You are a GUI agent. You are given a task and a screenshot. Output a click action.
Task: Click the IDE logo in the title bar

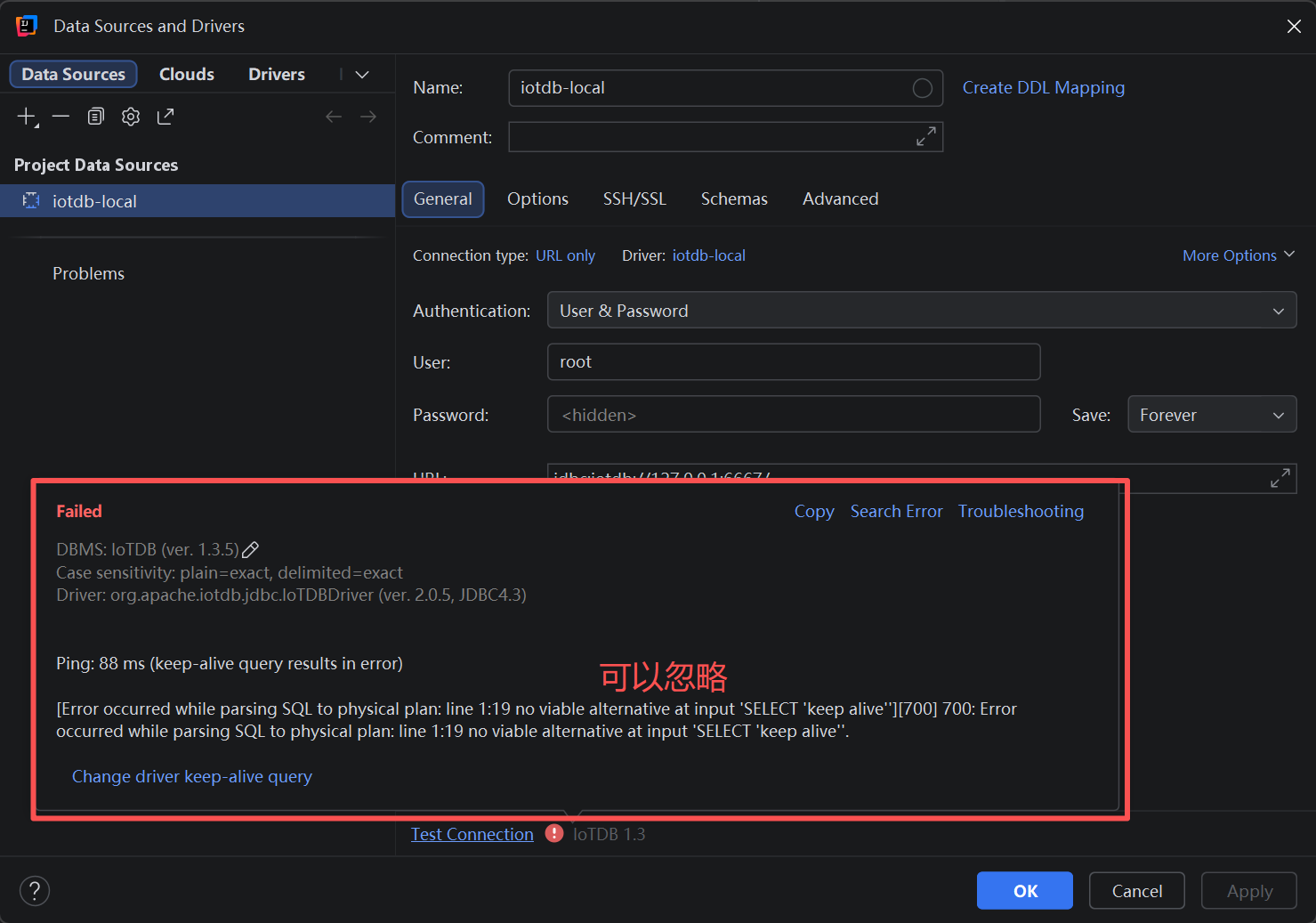pyautogui.click(x=27, y=26)
